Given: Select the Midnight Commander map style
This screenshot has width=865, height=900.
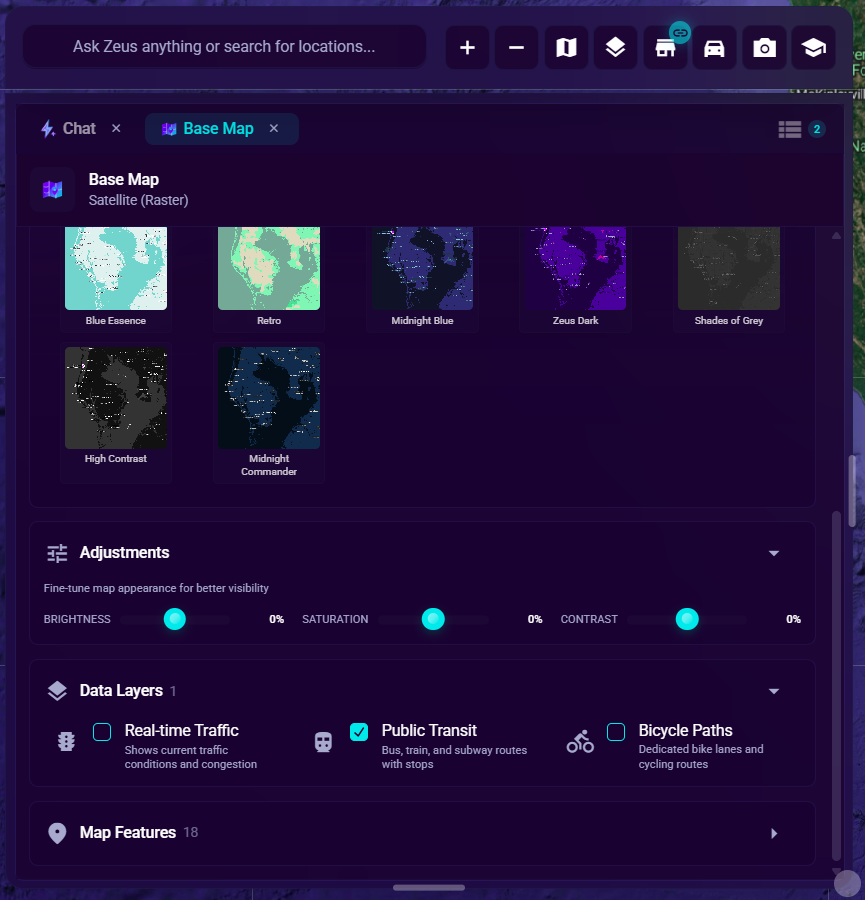Looking at the screenshot, I should click(269, 413).
